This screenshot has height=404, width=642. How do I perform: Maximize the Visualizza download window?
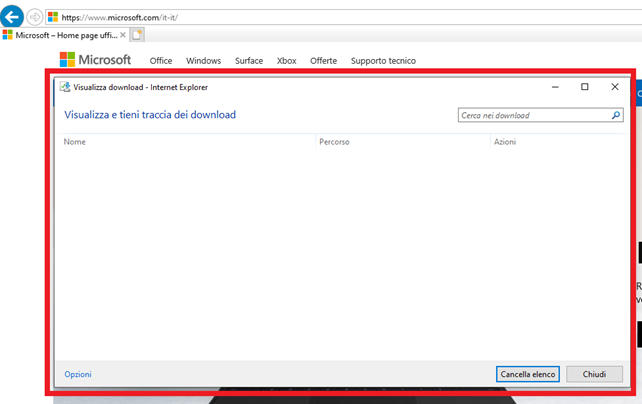[585, 87]
